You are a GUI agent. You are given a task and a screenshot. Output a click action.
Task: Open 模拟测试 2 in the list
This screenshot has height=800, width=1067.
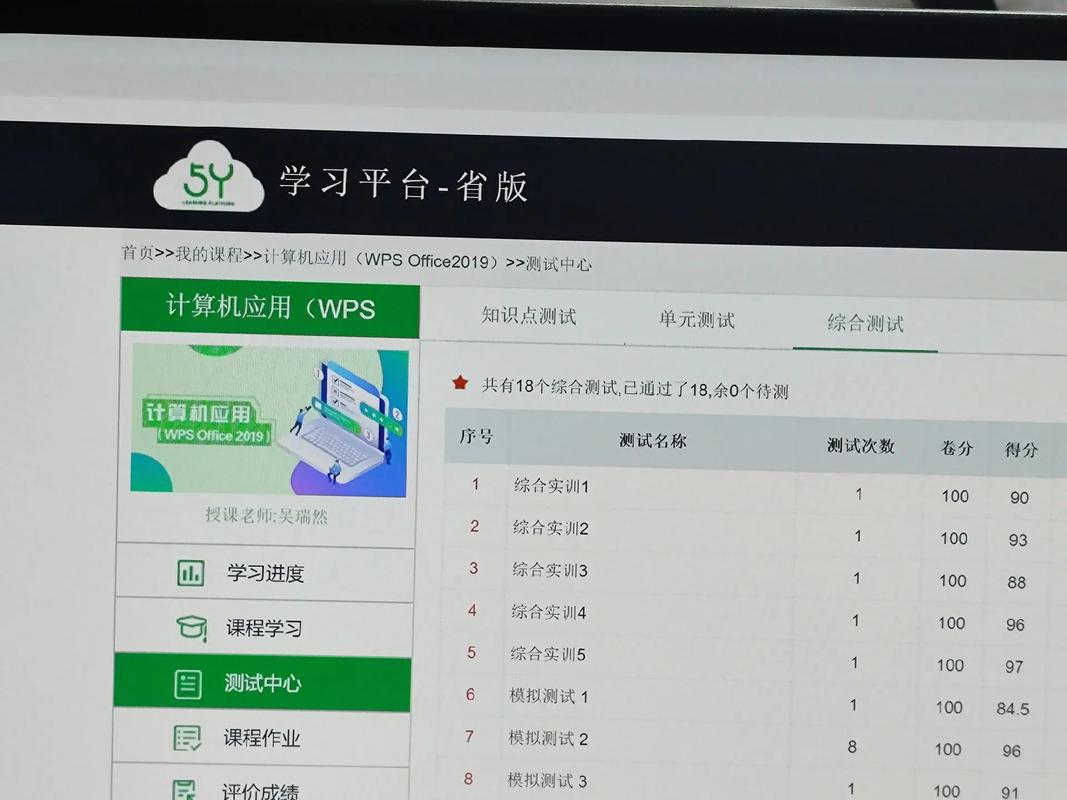coord(548,738)
